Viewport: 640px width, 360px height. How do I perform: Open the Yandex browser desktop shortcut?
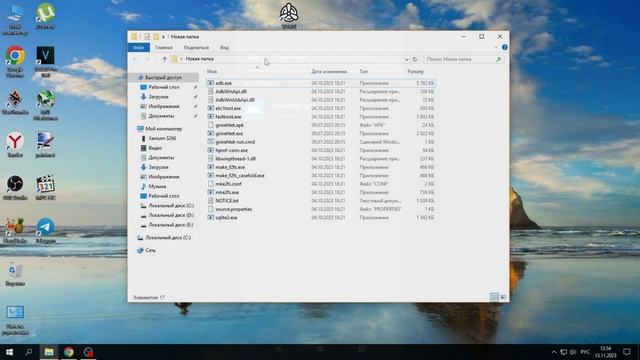(15, 145)
